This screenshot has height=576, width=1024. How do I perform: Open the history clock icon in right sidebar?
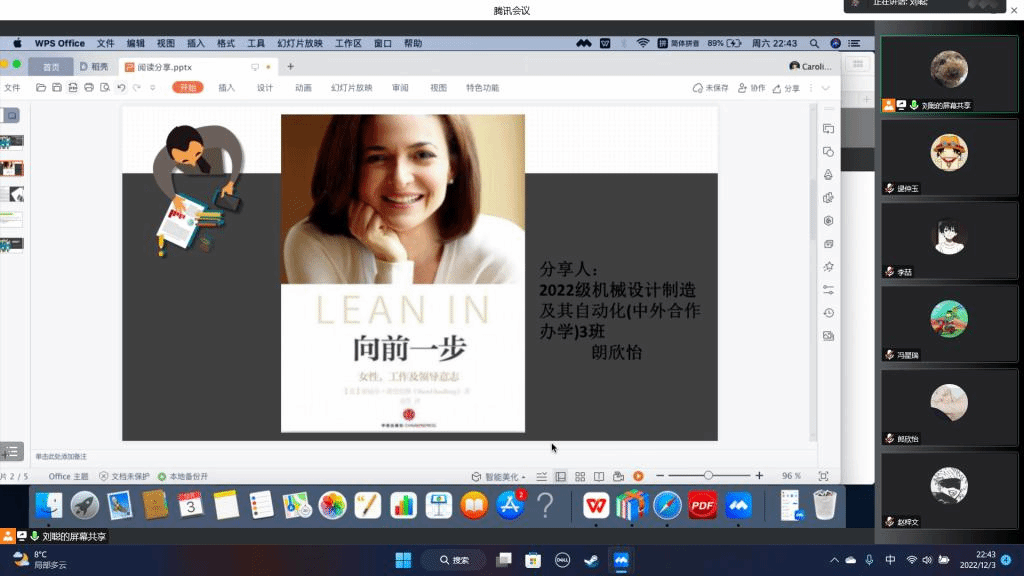[x=828, y=313]
